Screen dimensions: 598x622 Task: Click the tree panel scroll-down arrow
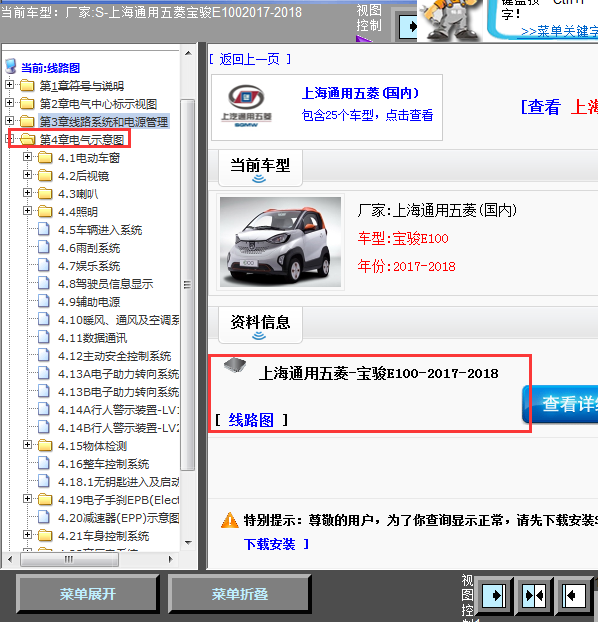coord(188,542)
